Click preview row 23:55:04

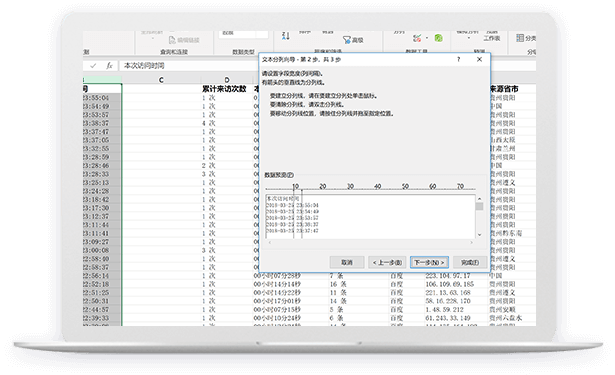[292, 205]
